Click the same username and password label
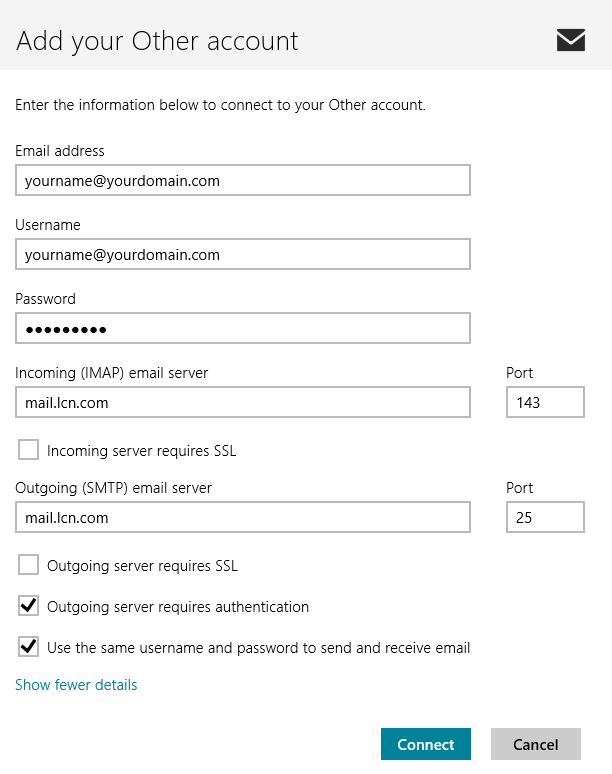The image size is (612, 774). (258, 648)
